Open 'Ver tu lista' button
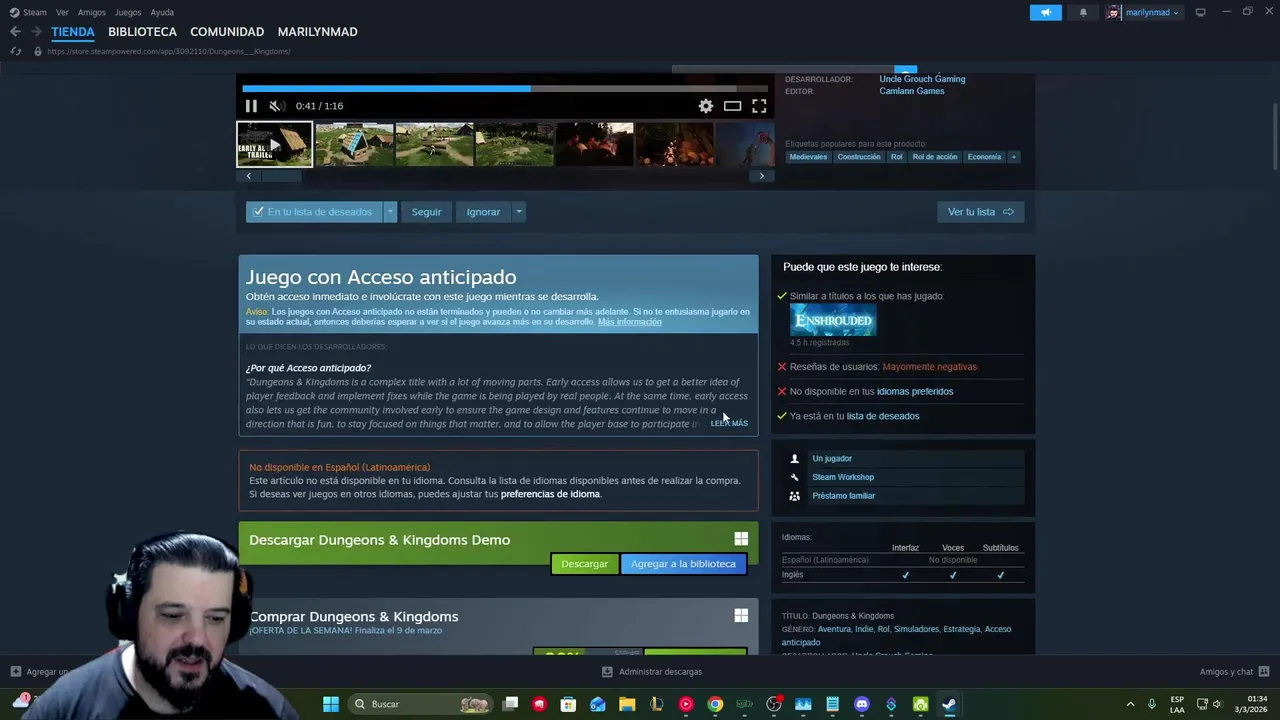 tap(980, 212)
